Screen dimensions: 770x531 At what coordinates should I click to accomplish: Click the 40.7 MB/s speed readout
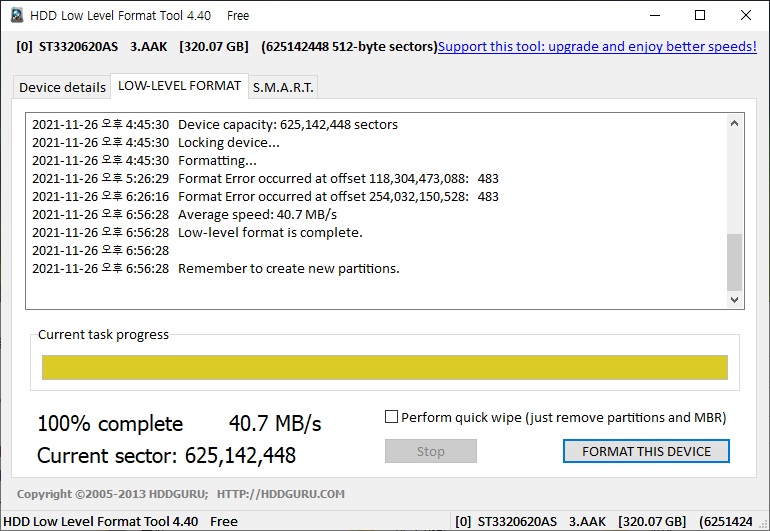275,423
